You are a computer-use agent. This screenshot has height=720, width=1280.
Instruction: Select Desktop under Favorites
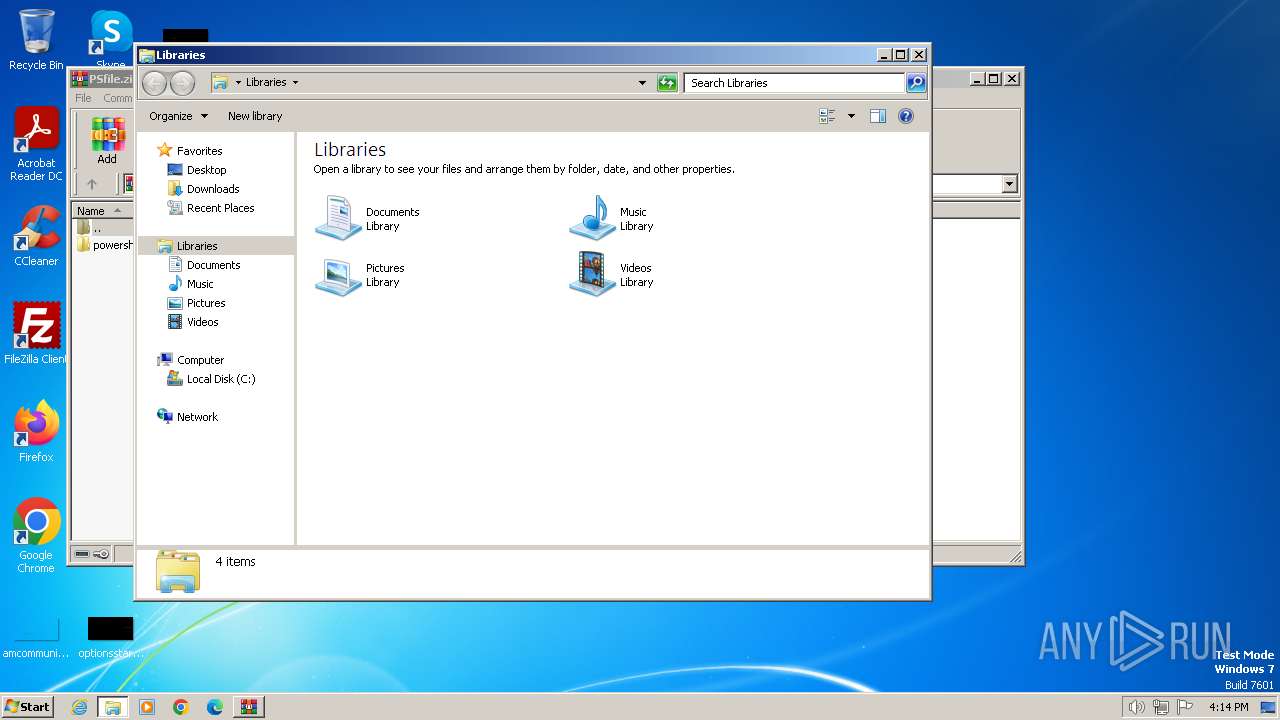[x=206, y=170]
